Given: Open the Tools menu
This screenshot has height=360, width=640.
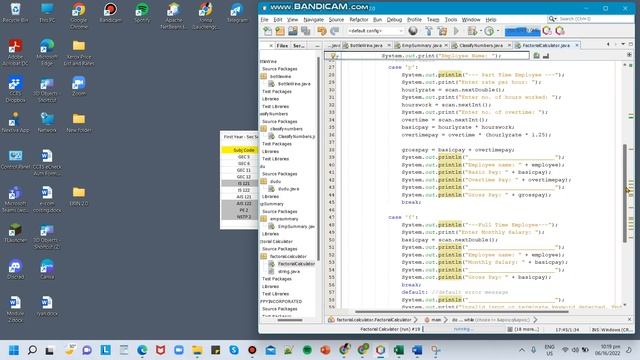Looking at the screenshot, I should (x=451, y=19).
